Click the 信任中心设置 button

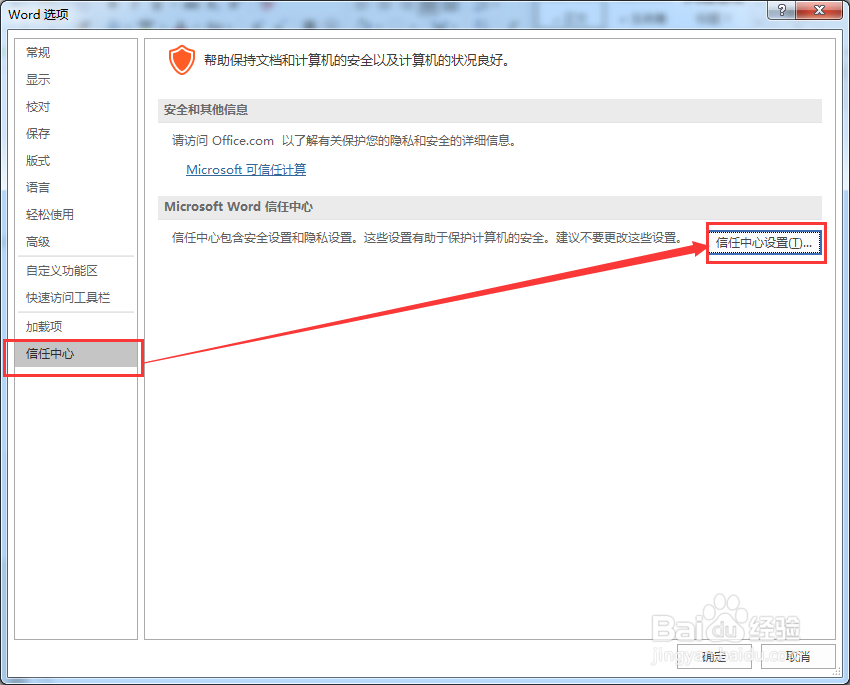pos(764,243)
